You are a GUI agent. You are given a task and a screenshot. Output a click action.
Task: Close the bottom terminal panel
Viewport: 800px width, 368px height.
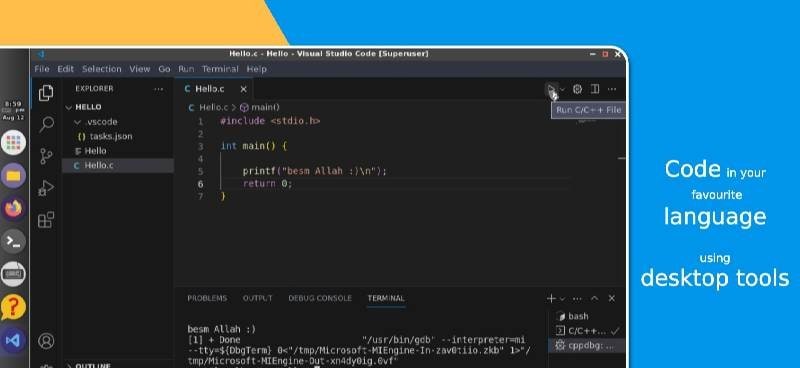(612, 299)
